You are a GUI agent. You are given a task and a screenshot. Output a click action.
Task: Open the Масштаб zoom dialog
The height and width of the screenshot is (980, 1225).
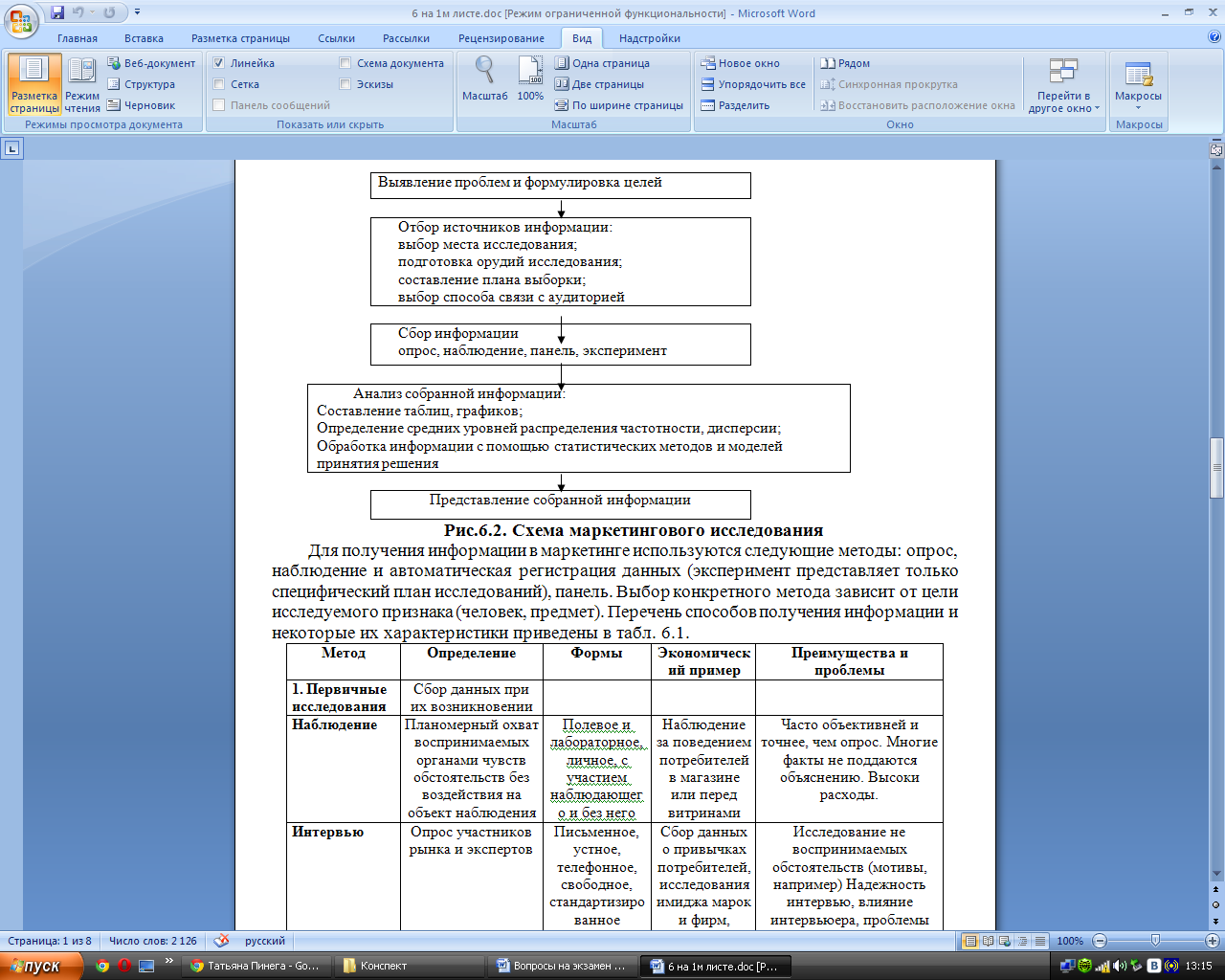click(485, 78)
